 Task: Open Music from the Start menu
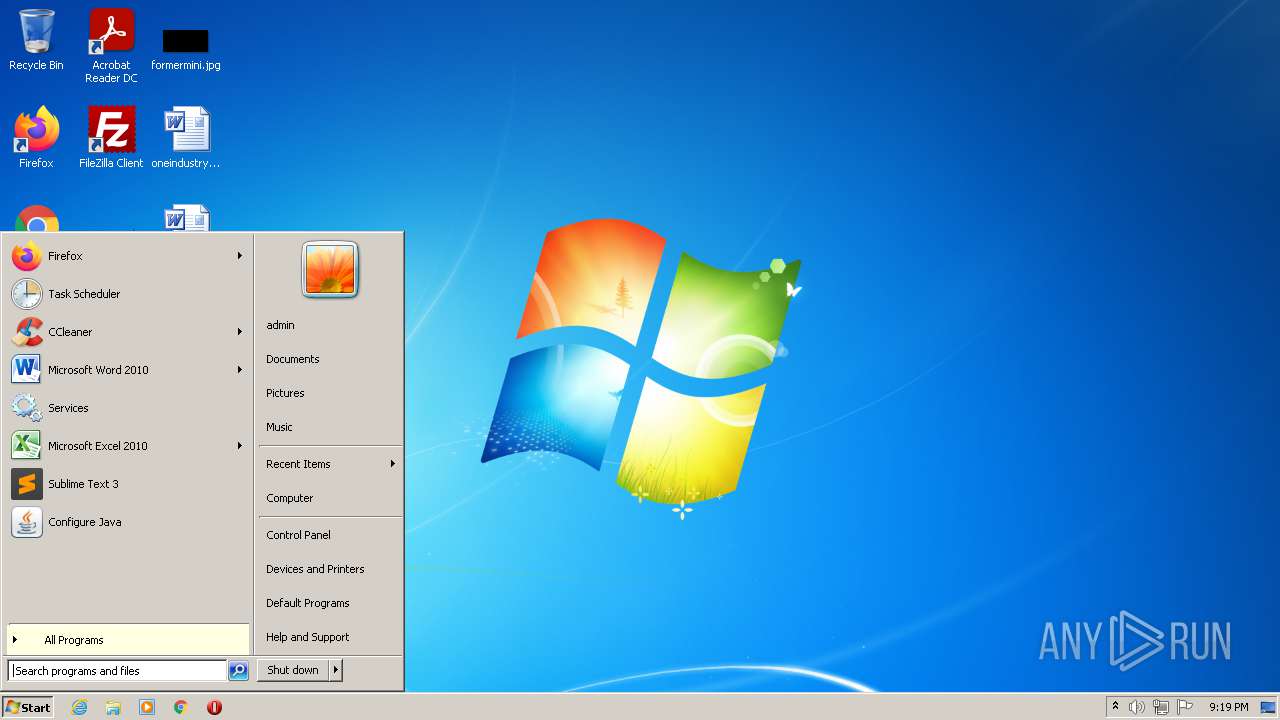[x=330, y=427]
